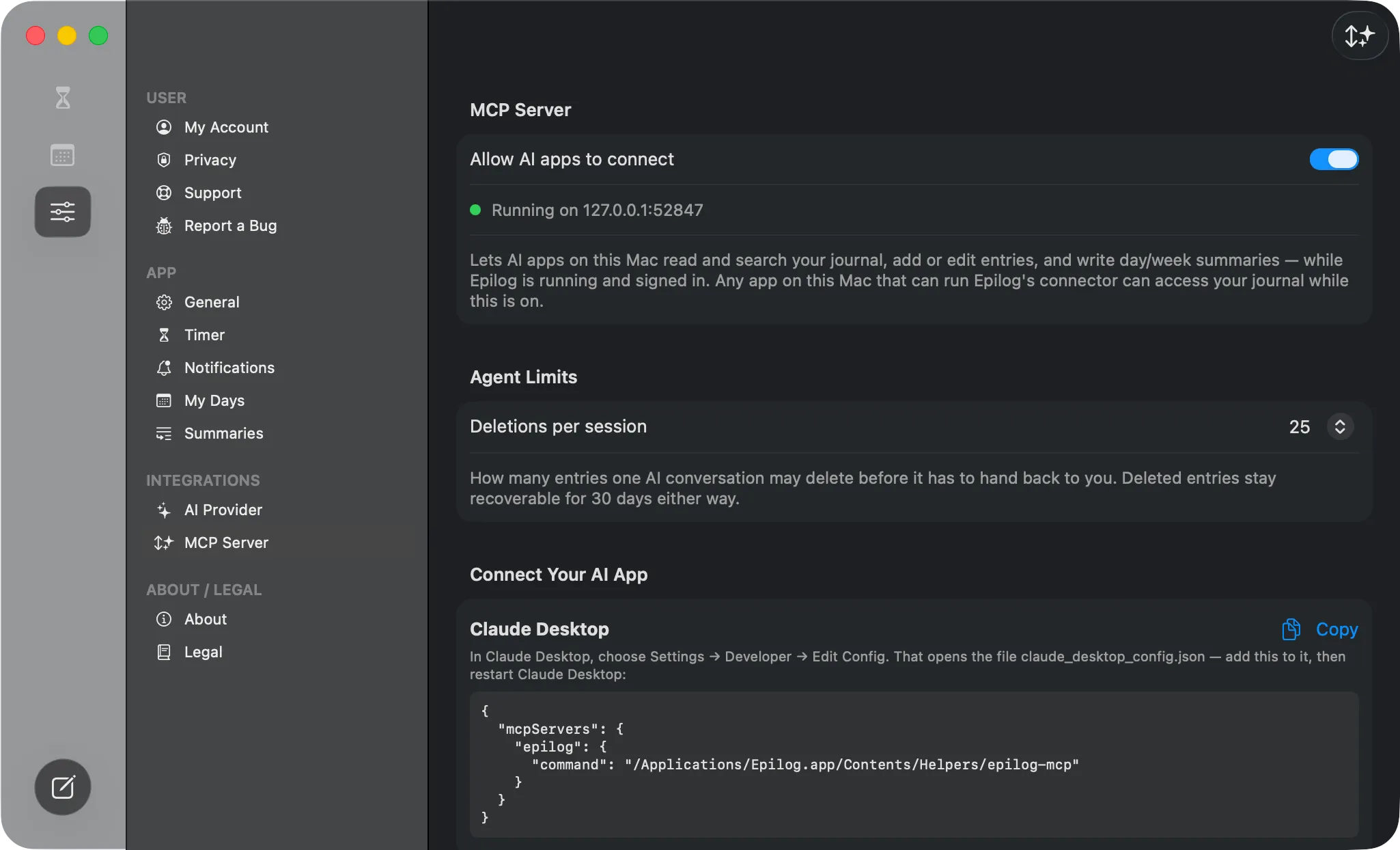Click the "Allow AI apps to connect" label
This screenshot has height=850, width=1400.
(572, 159)
